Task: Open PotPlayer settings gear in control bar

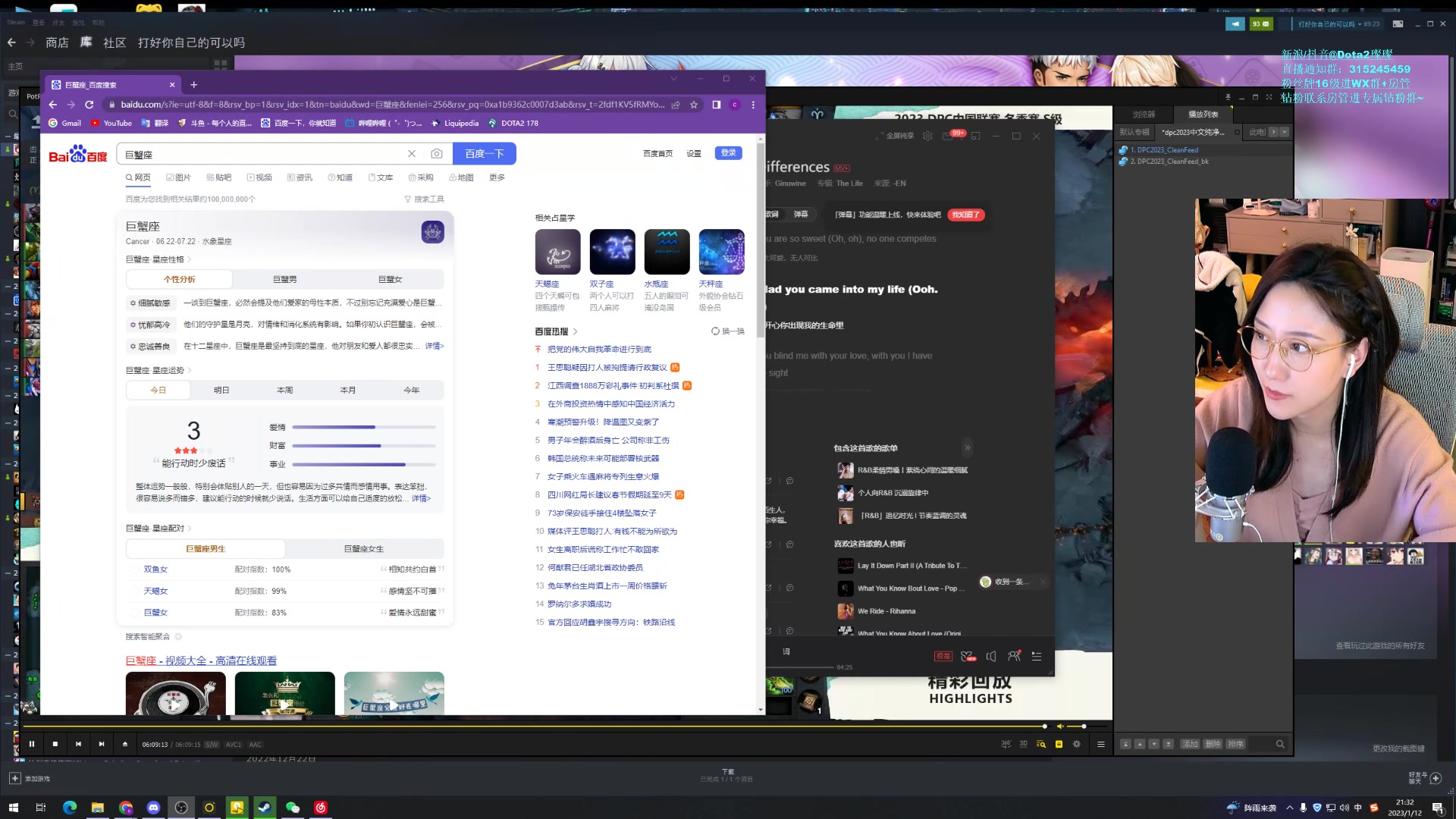Action: pyautogui.click(x=1077, y=744)
